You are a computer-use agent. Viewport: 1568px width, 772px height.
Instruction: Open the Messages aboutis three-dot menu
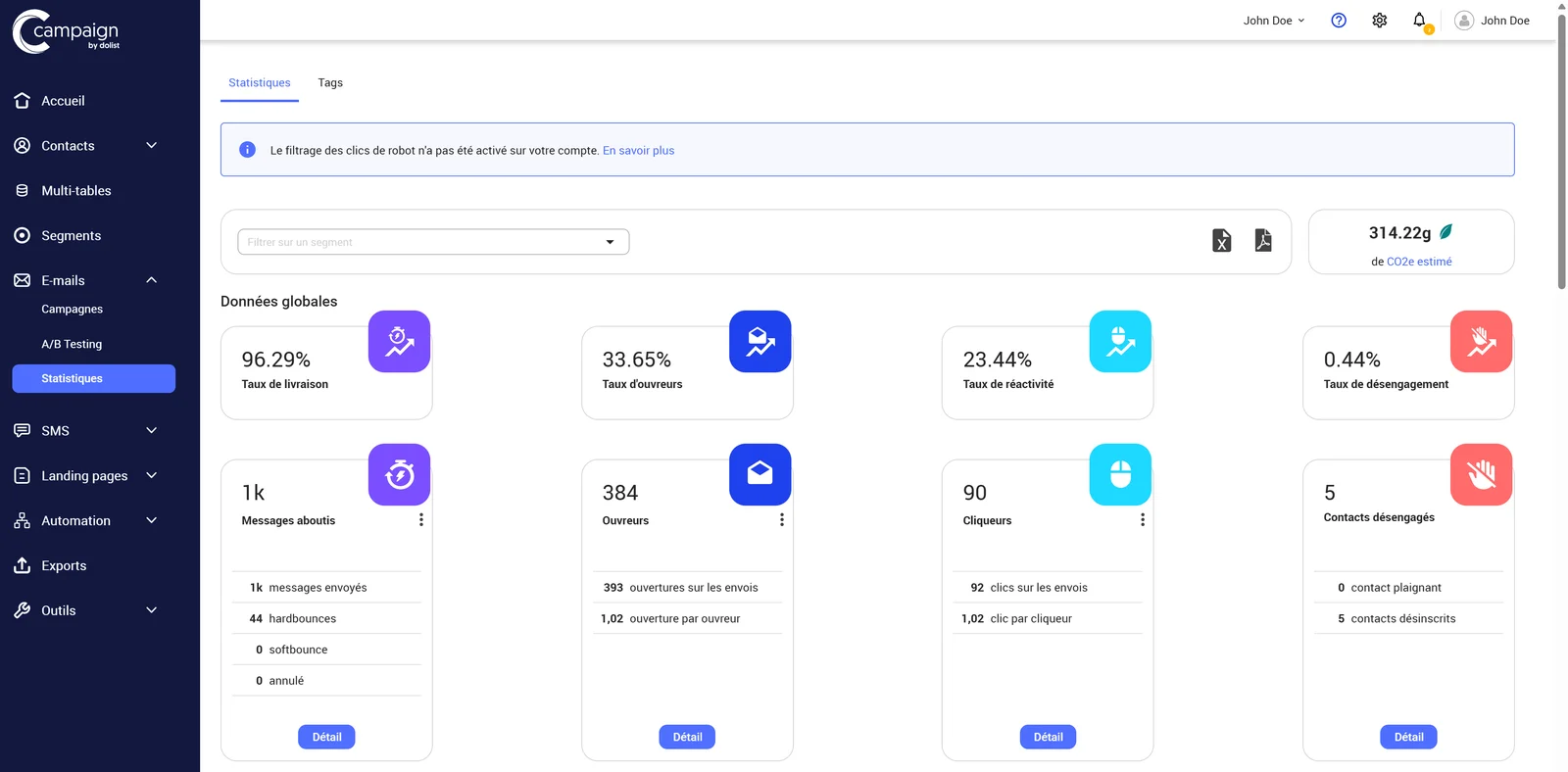pyautogui.click(x=421, y=520)
